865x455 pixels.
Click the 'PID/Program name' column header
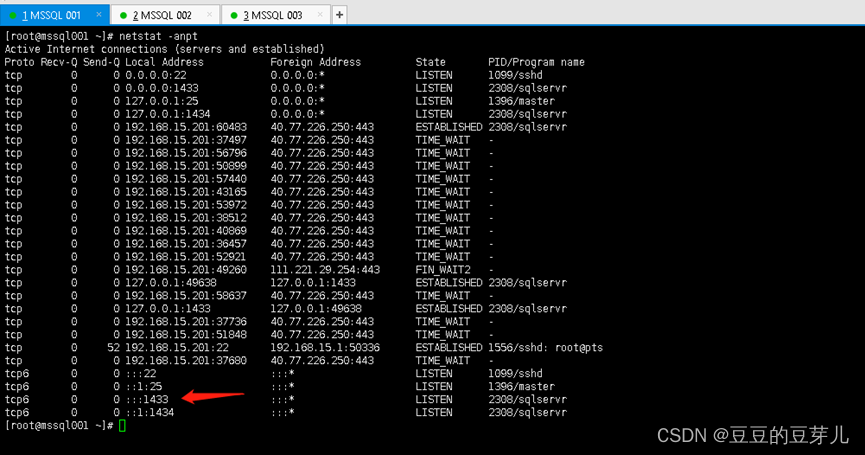(x=536, y=62)
